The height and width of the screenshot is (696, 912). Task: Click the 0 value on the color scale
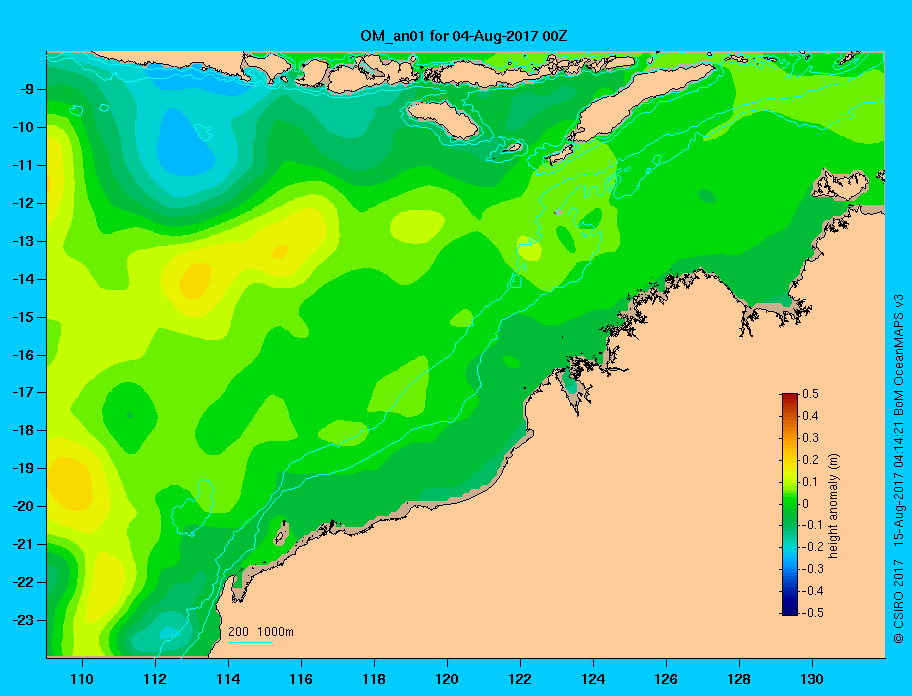click(806, 504)
